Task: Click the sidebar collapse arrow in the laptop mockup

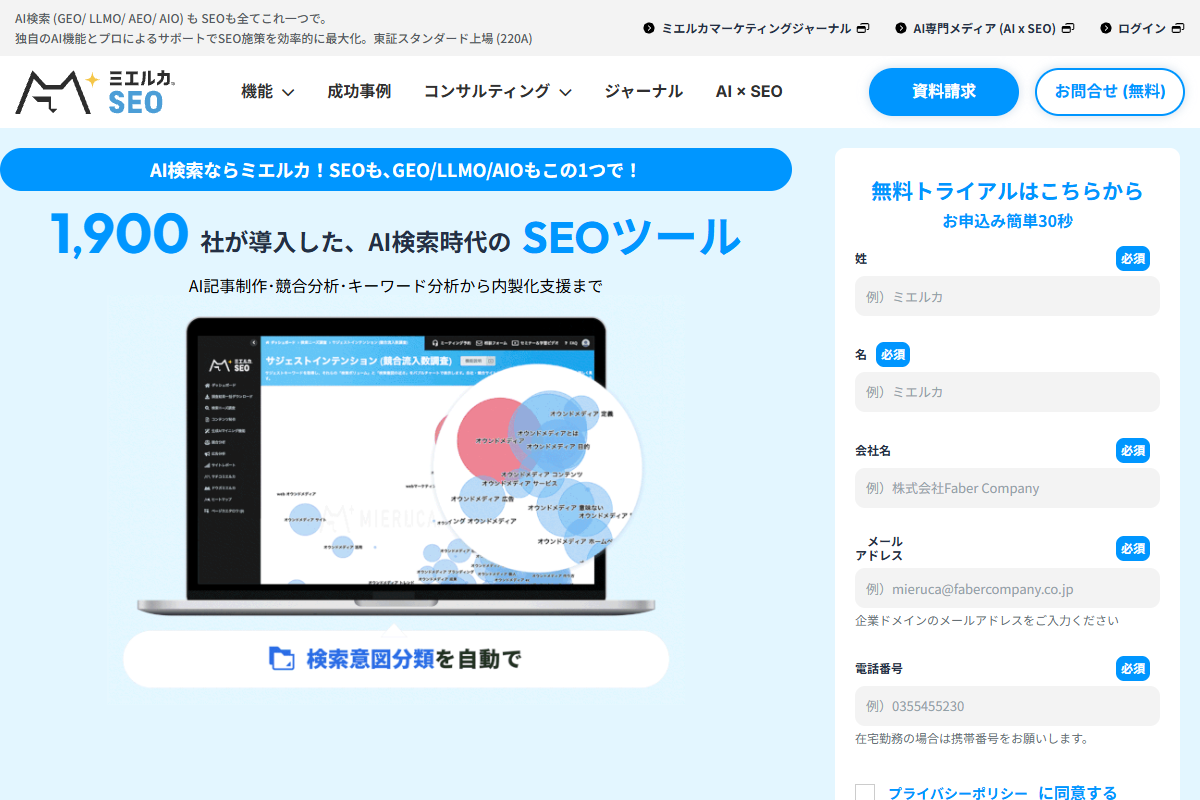Action: point(252,343)
